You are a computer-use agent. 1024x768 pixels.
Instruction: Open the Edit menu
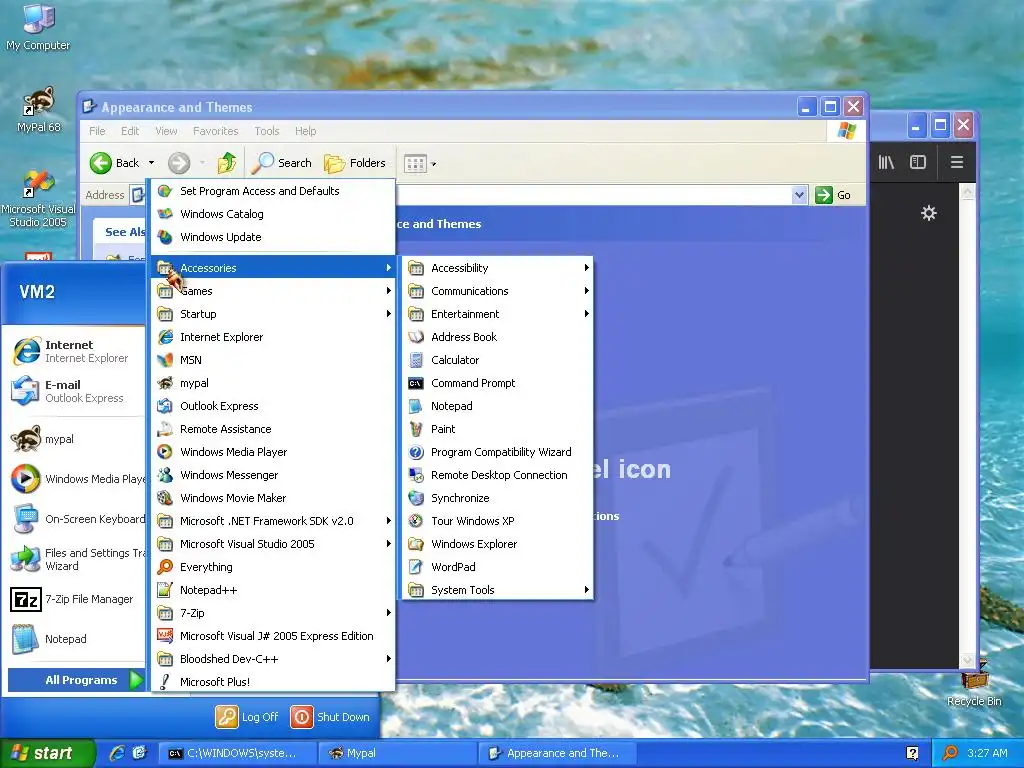(129, 131)
